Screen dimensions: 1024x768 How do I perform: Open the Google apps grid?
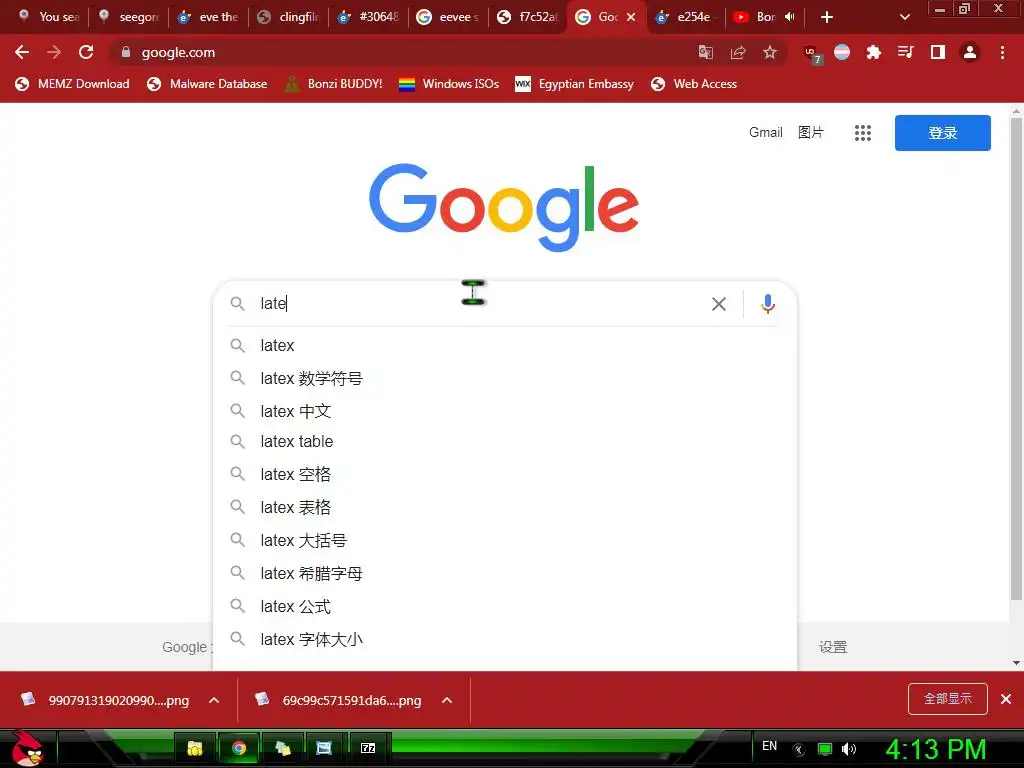coord(863,133)
